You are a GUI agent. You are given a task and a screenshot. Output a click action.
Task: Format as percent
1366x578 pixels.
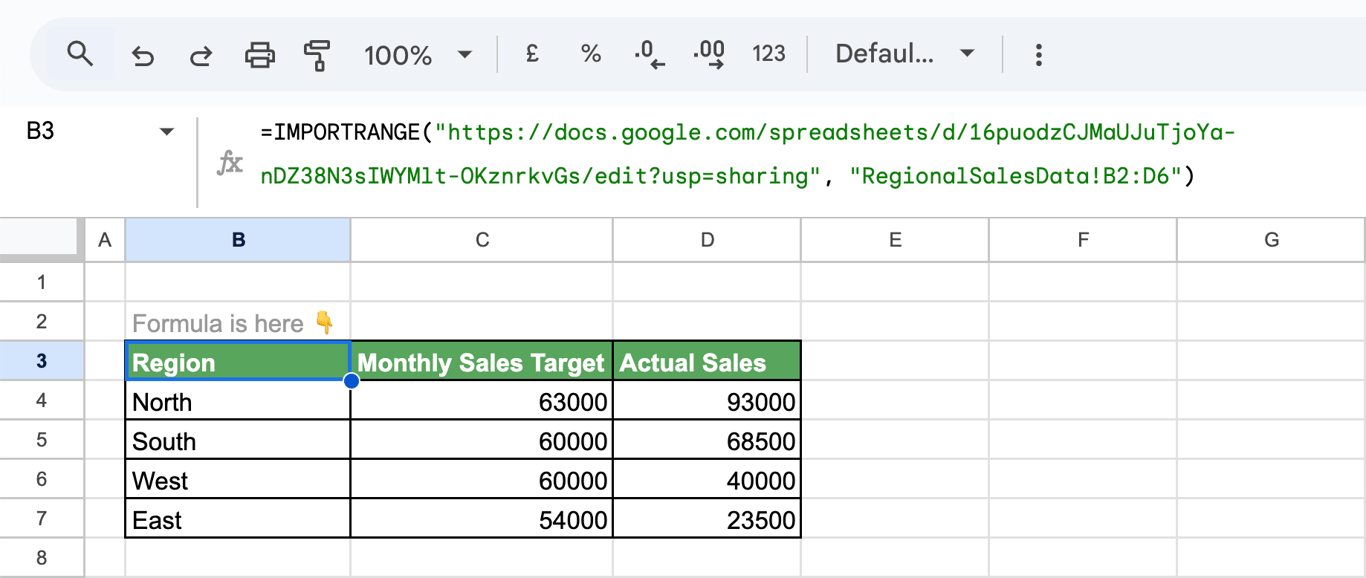click(x=591, y=54)
